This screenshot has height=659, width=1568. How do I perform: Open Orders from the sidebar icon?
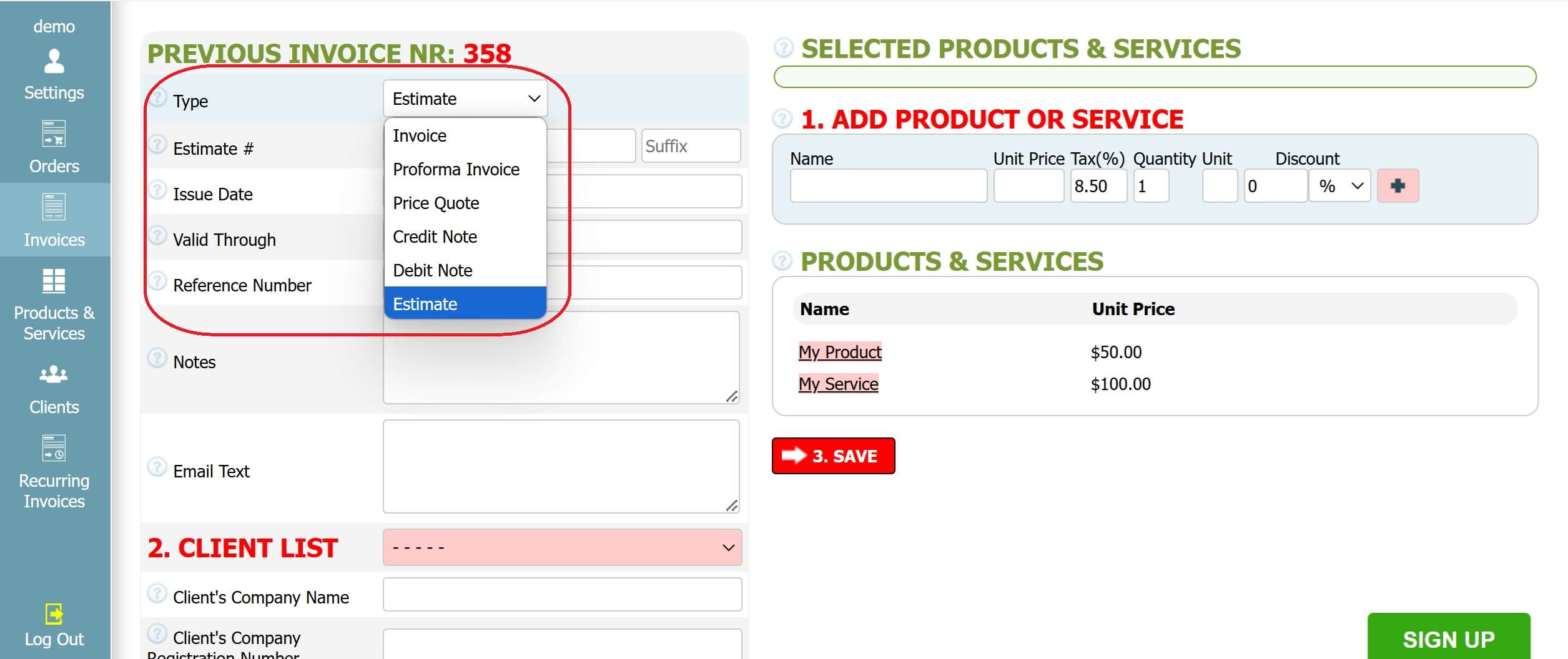pos(55,134)
